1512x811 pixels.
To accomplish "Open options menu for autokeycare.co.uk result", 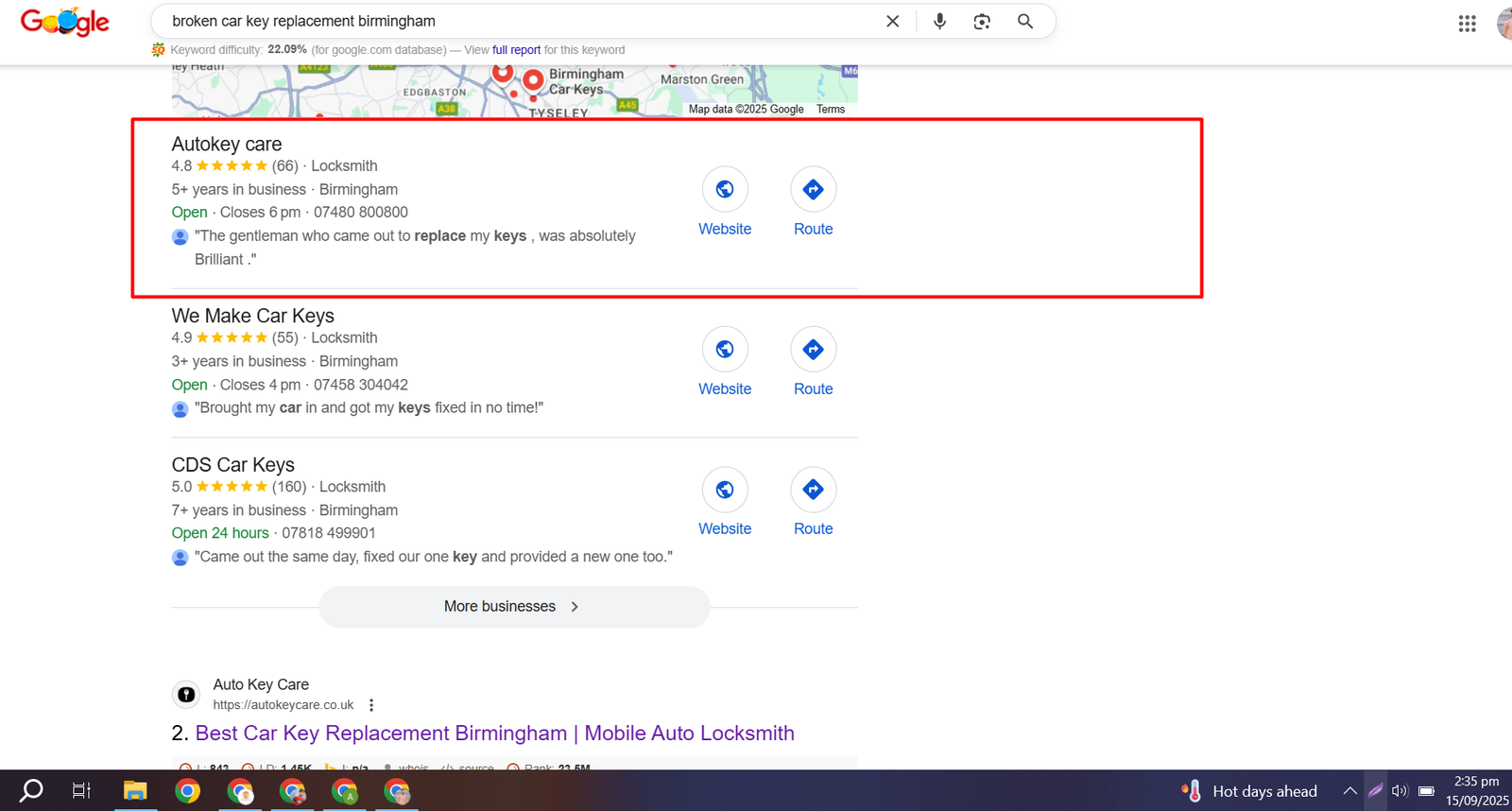I will (x=371, y=705).
